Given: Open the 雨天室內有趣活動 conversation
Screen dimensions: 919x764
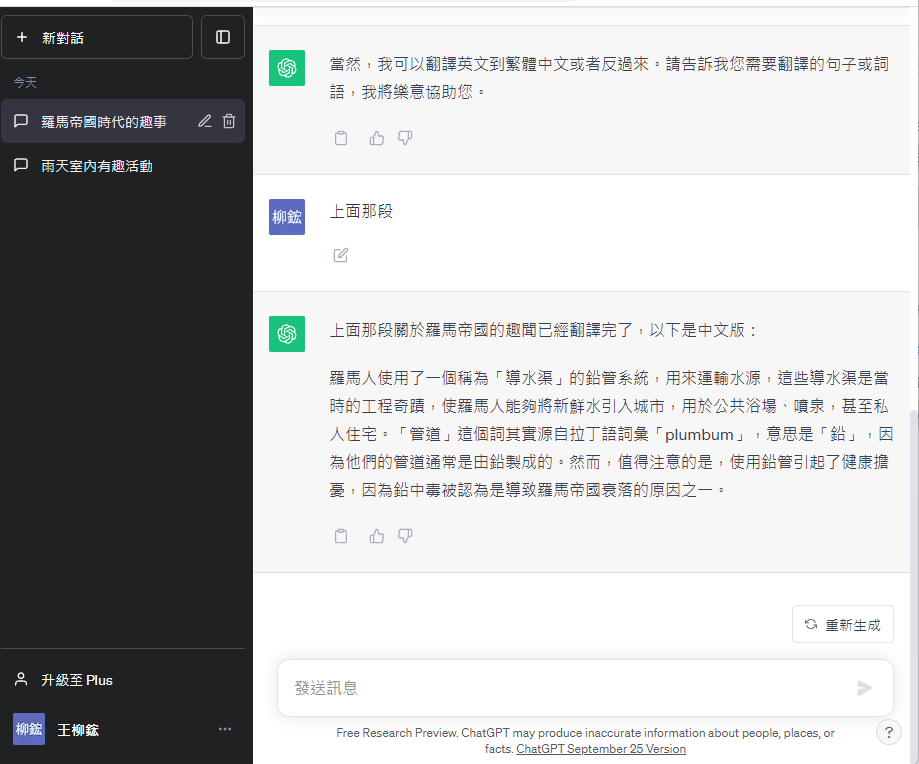Looking at the screenshot, I should point(123,166).
